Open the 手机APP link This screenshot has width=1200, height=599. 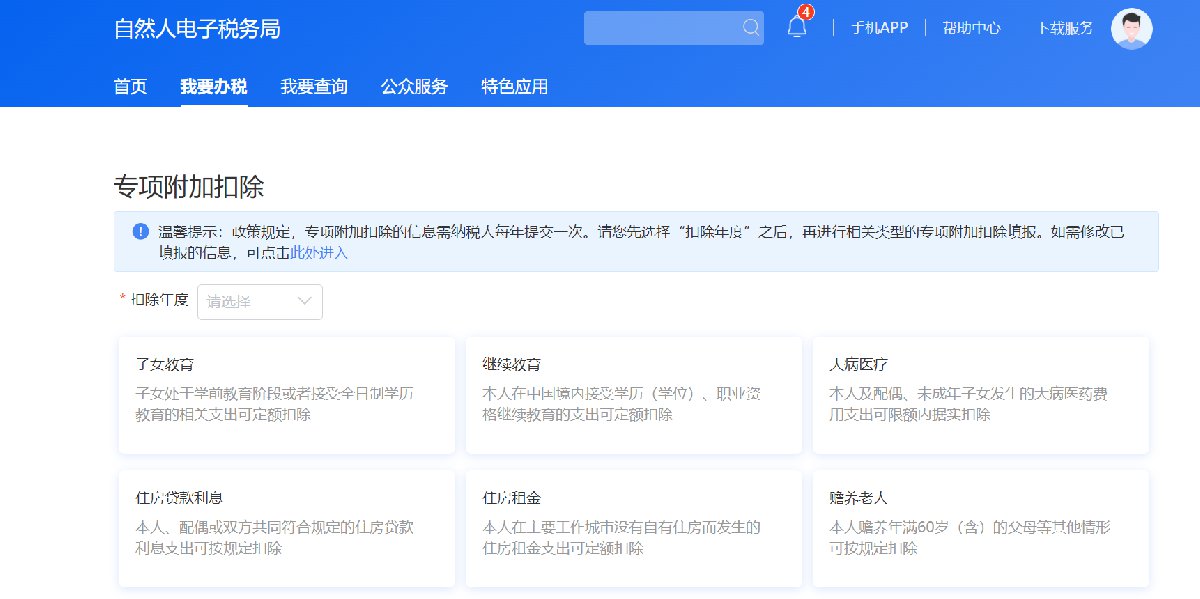879,28
